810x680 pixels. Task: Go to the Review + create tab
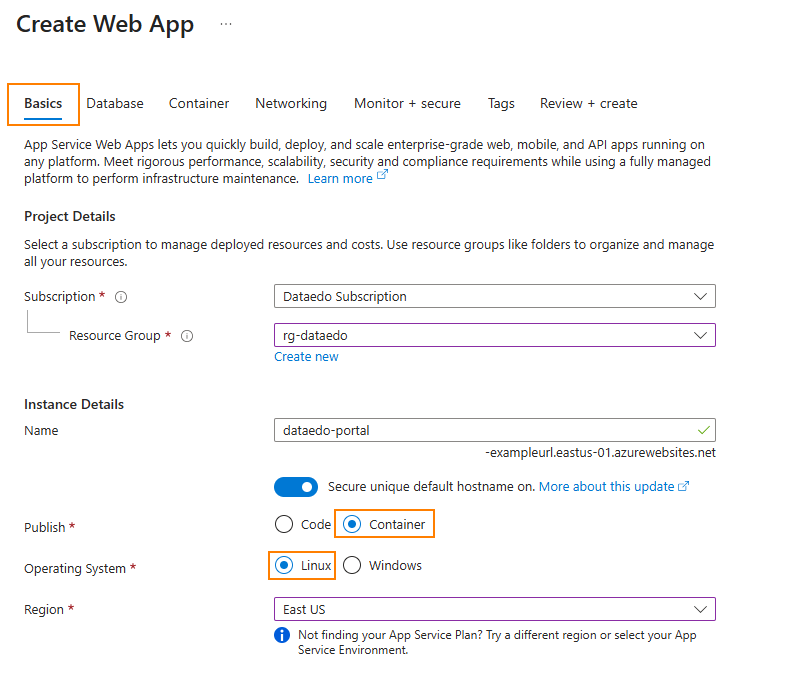588,103
